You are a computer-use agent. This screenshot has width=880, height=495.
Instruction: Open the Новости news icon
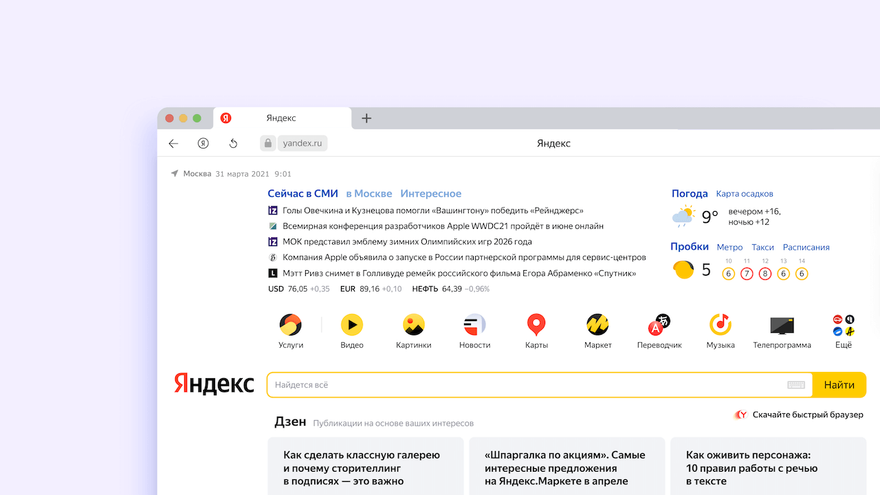(475, 325)
